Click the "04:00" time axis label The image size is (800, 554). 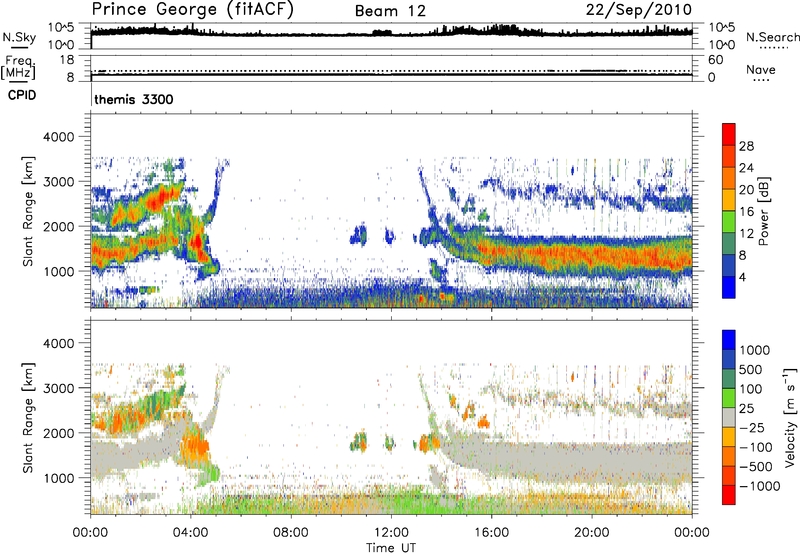coord(191,533)
